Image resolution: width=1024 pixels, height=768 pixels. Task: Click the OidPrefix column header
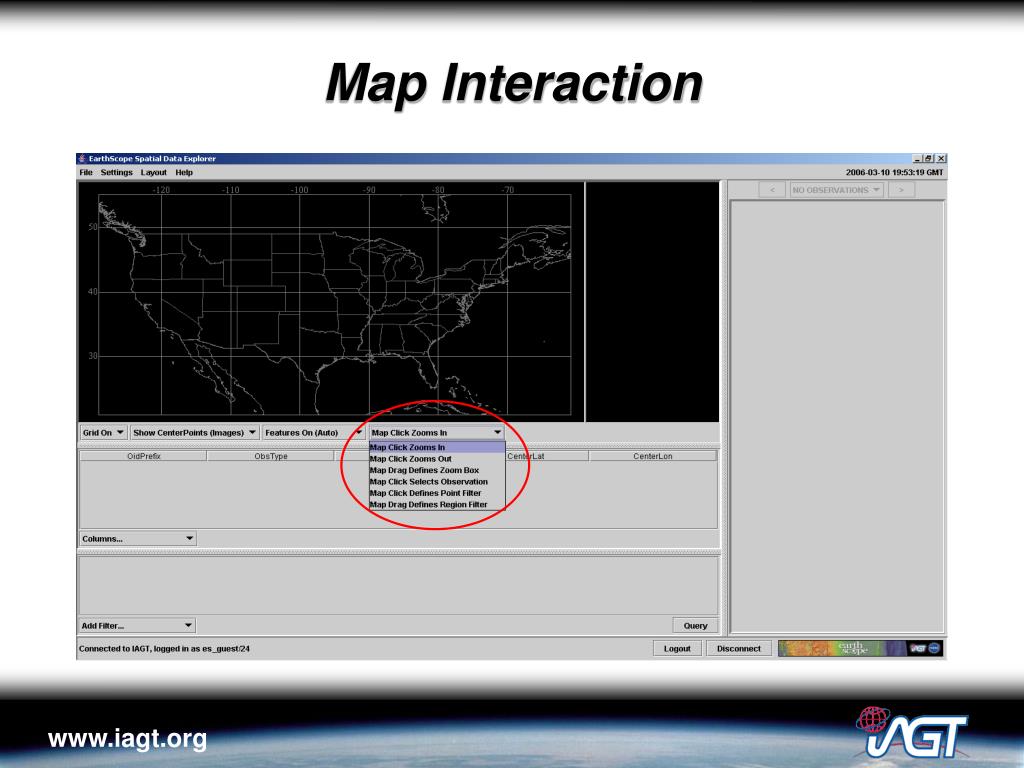144,456
